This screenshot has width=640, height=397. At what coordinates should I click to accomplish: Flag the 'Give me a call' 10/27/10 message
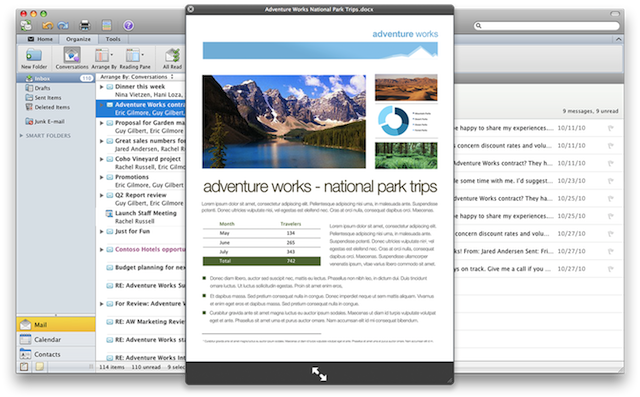(611, 269)
